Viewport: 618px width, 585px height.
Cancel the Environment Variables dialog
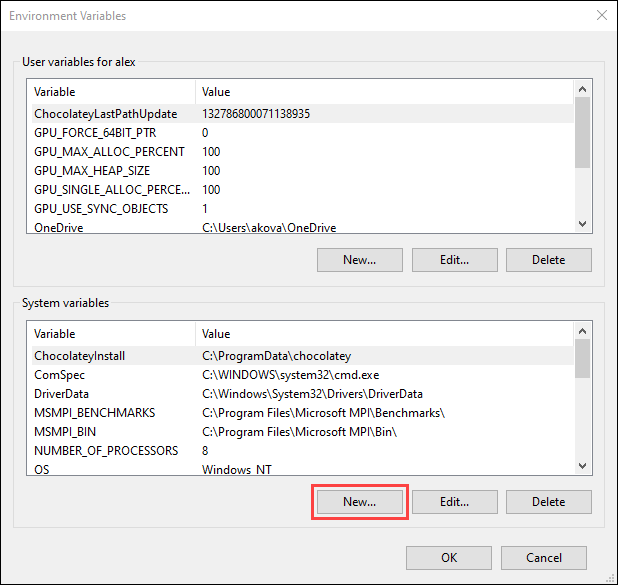point(544,558)
